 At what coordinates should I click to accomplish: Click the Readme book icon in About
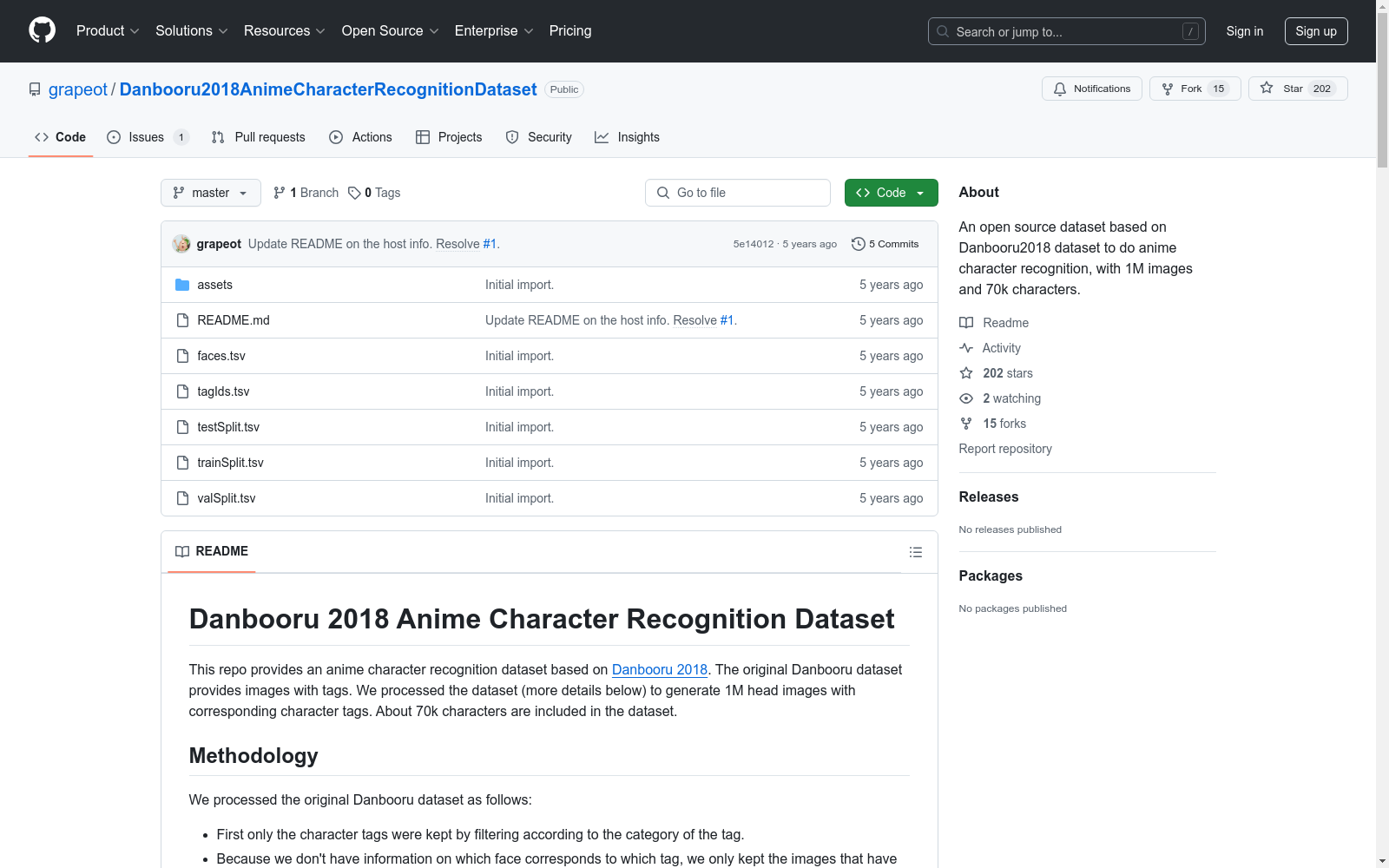click(966, 323)
